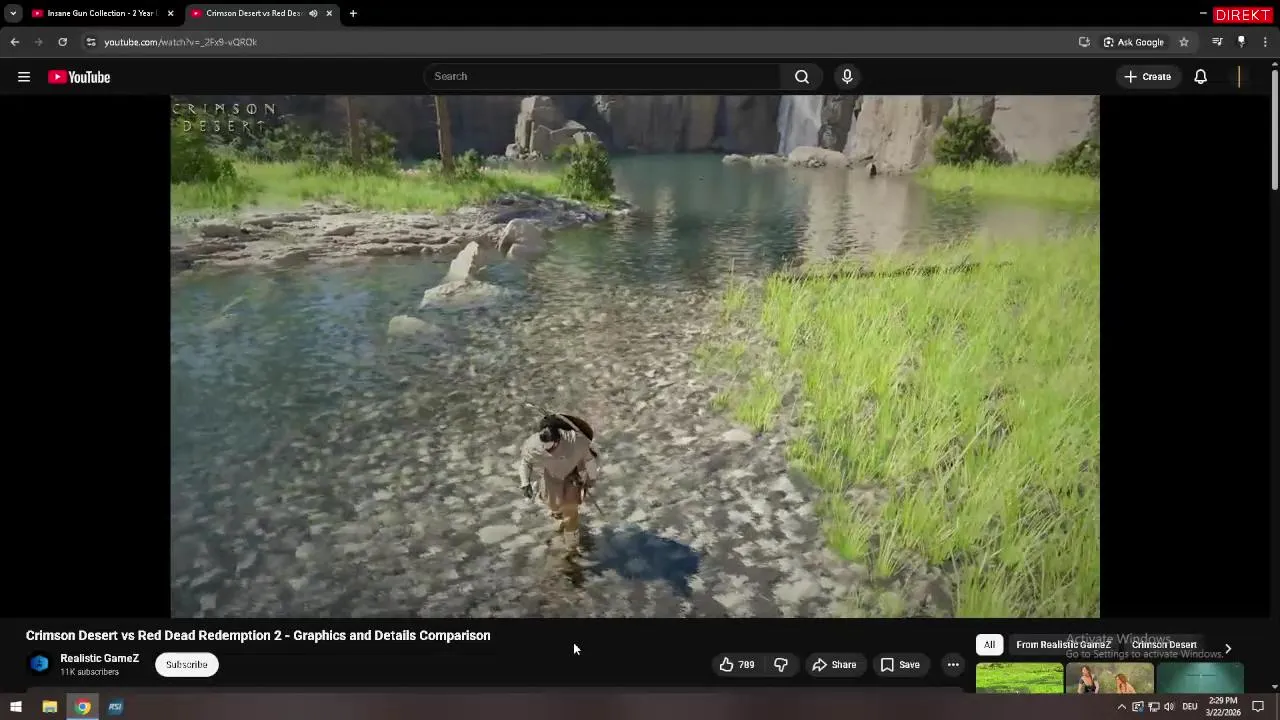1280x720 pixels.
Task: Dislike the video with thumbs down
Action: pos(781,664)
